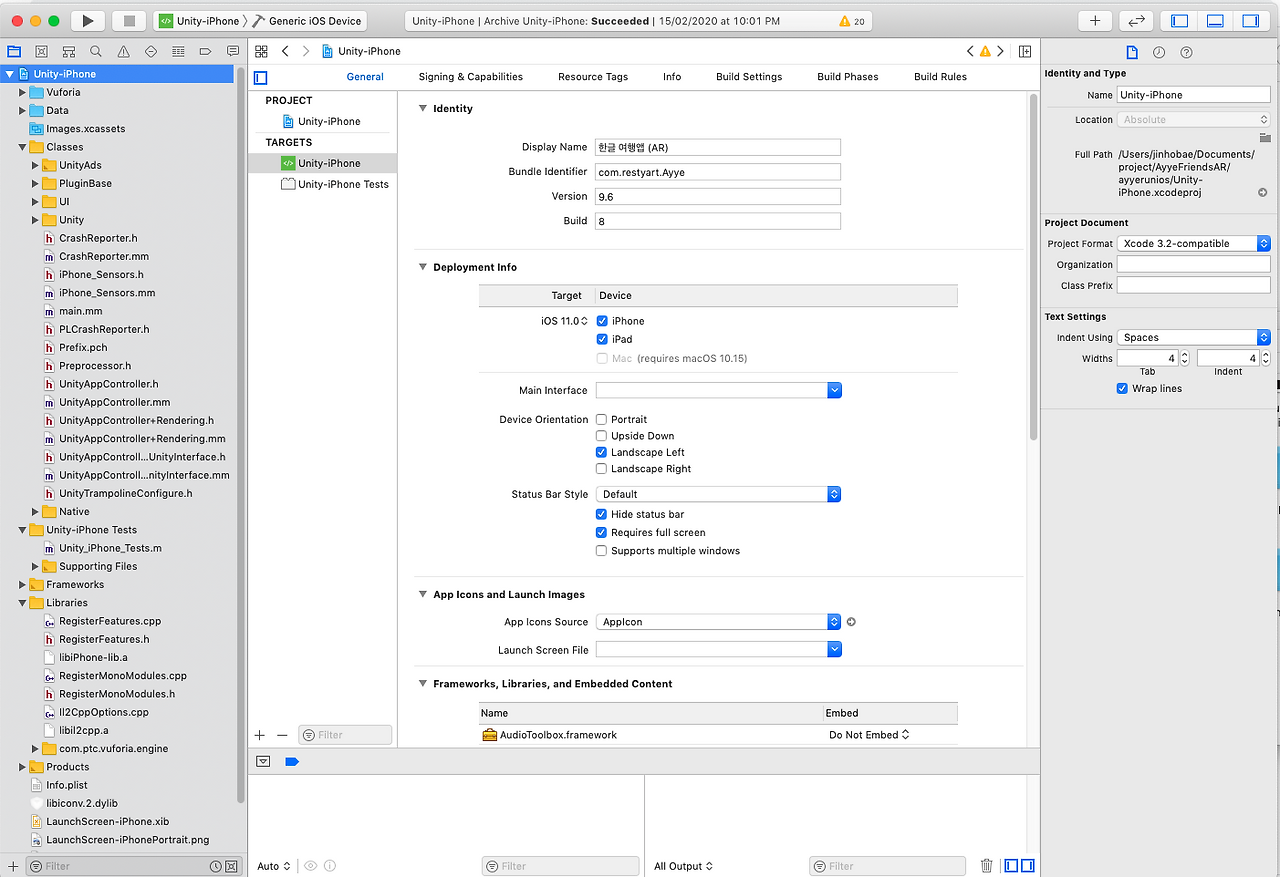Click the Run (play) button
The height and width of the screenshot is (877, 1280).
[88, 20]
